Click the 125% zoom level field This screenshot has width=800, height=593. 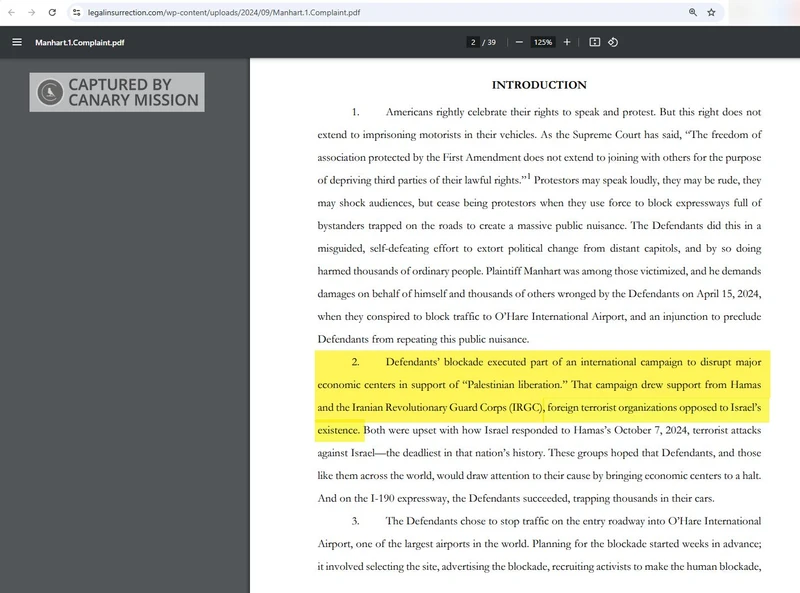tap(542, 42)
